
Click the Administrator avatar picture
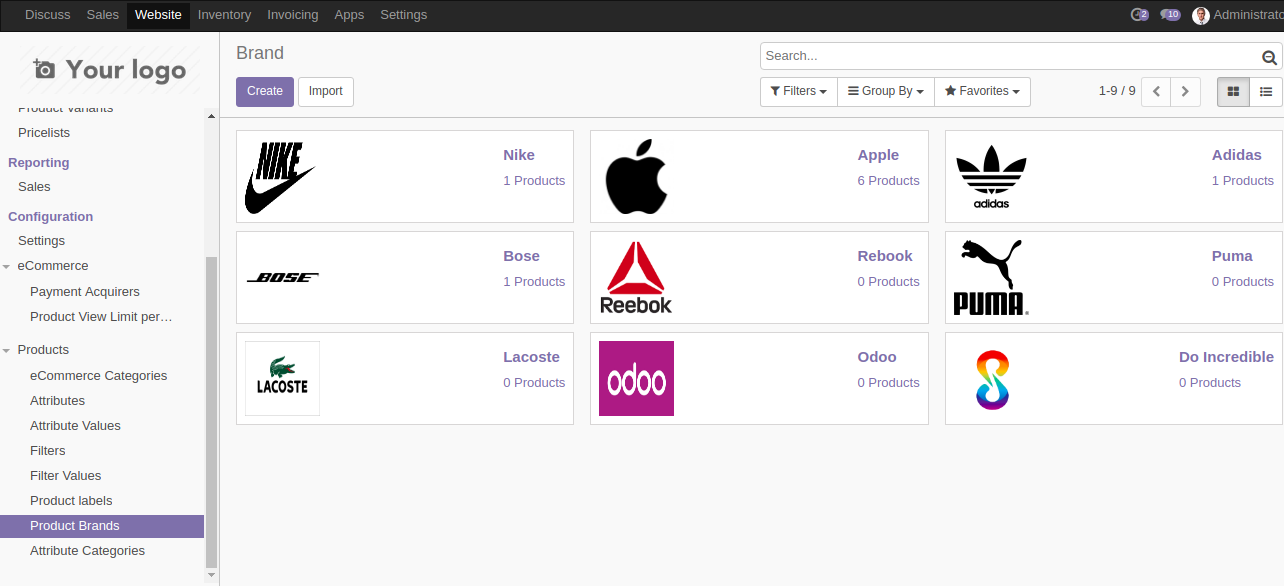point(1201,15)
